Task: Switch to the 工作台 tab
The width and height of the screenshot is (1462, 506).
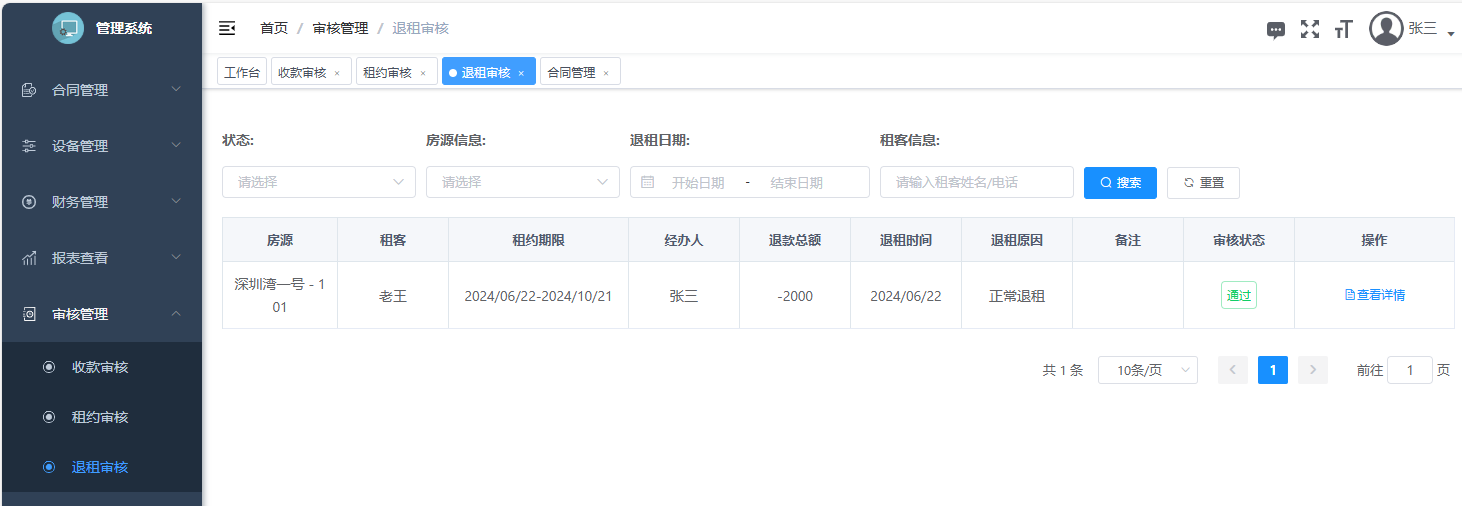Action: [x=242, y=72]
